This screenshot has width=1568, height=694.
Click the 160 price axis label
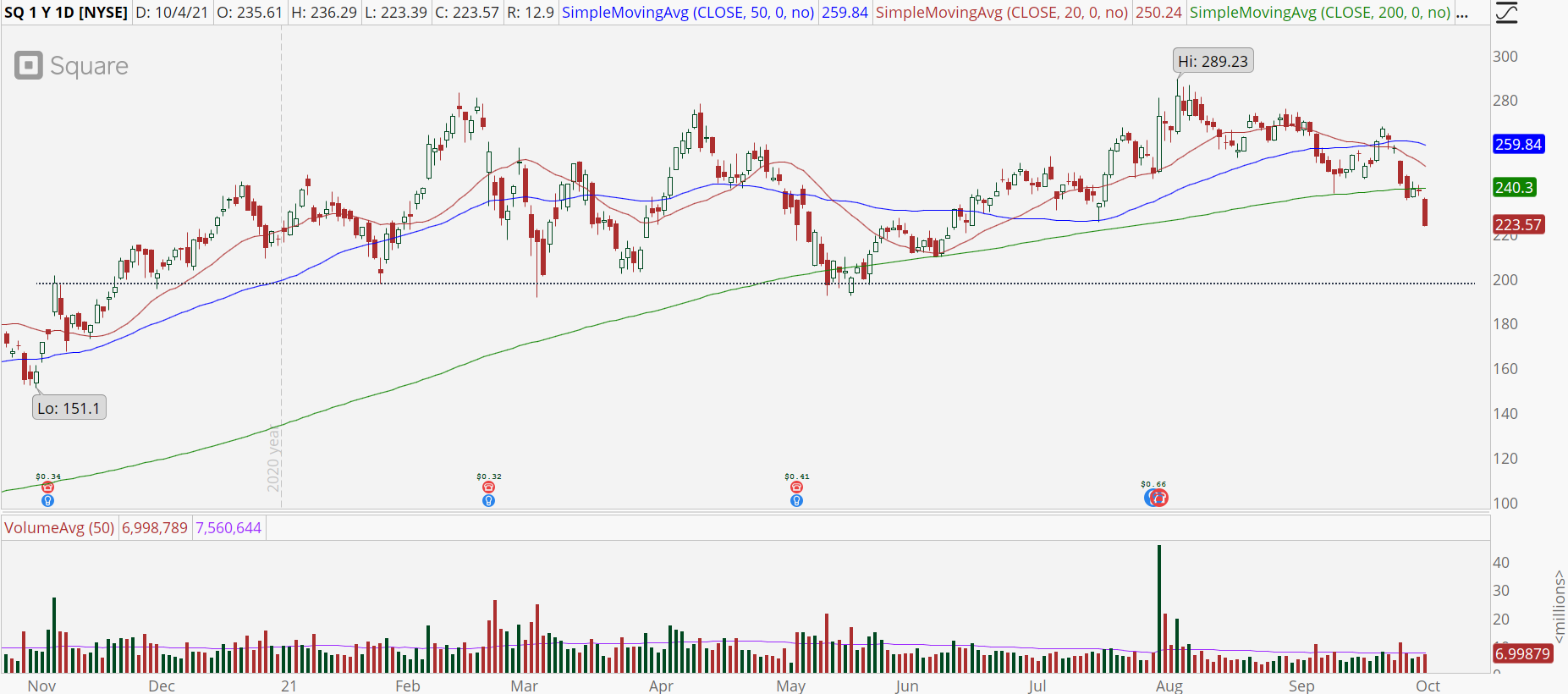click(x=1505, y=369)
